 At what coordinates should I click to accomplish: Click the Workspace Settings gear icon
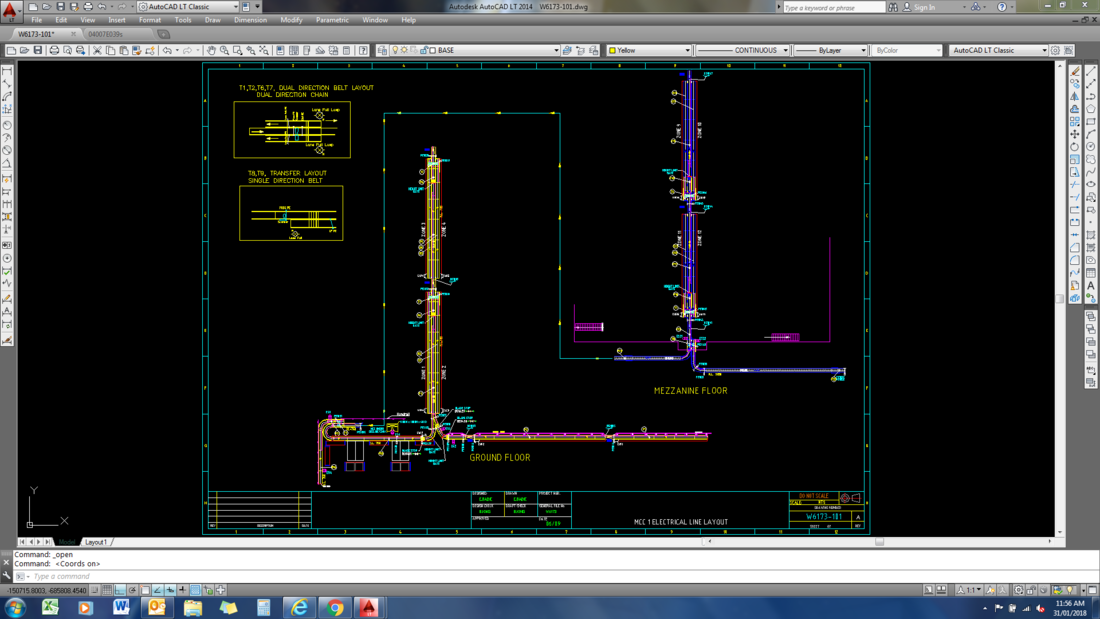point(1055,51)
